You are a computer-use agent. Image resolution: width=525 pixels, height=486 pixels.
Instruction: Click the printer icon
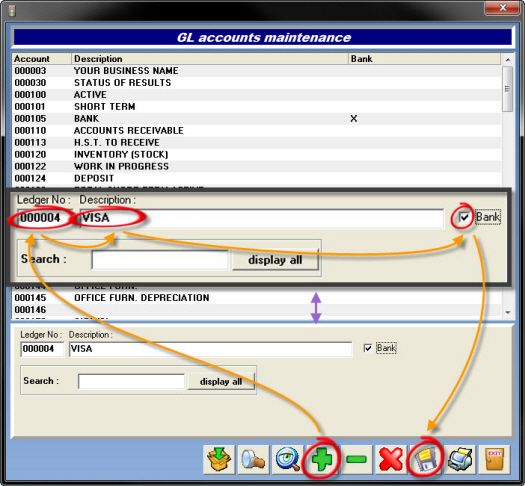460,460
